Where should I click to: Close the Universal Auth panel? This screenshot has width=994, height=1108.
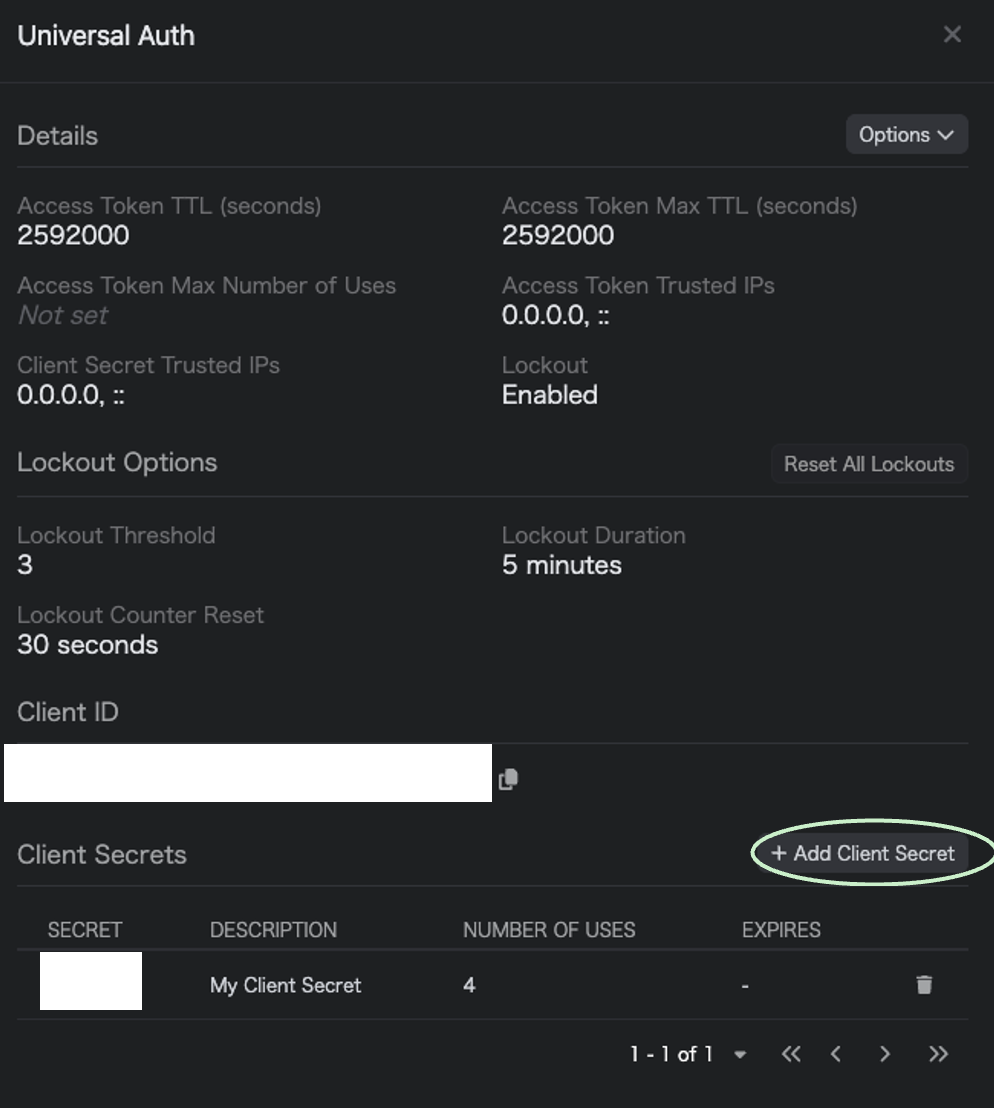tap(952, 34)
